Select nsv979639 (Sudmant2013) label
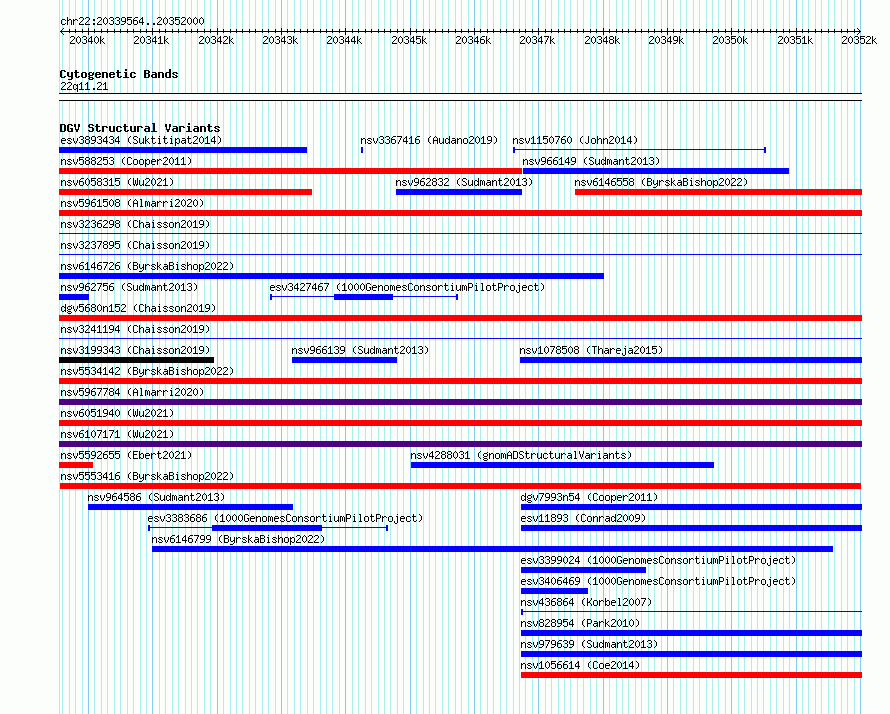890x714 pixels. tap(589, 644)
